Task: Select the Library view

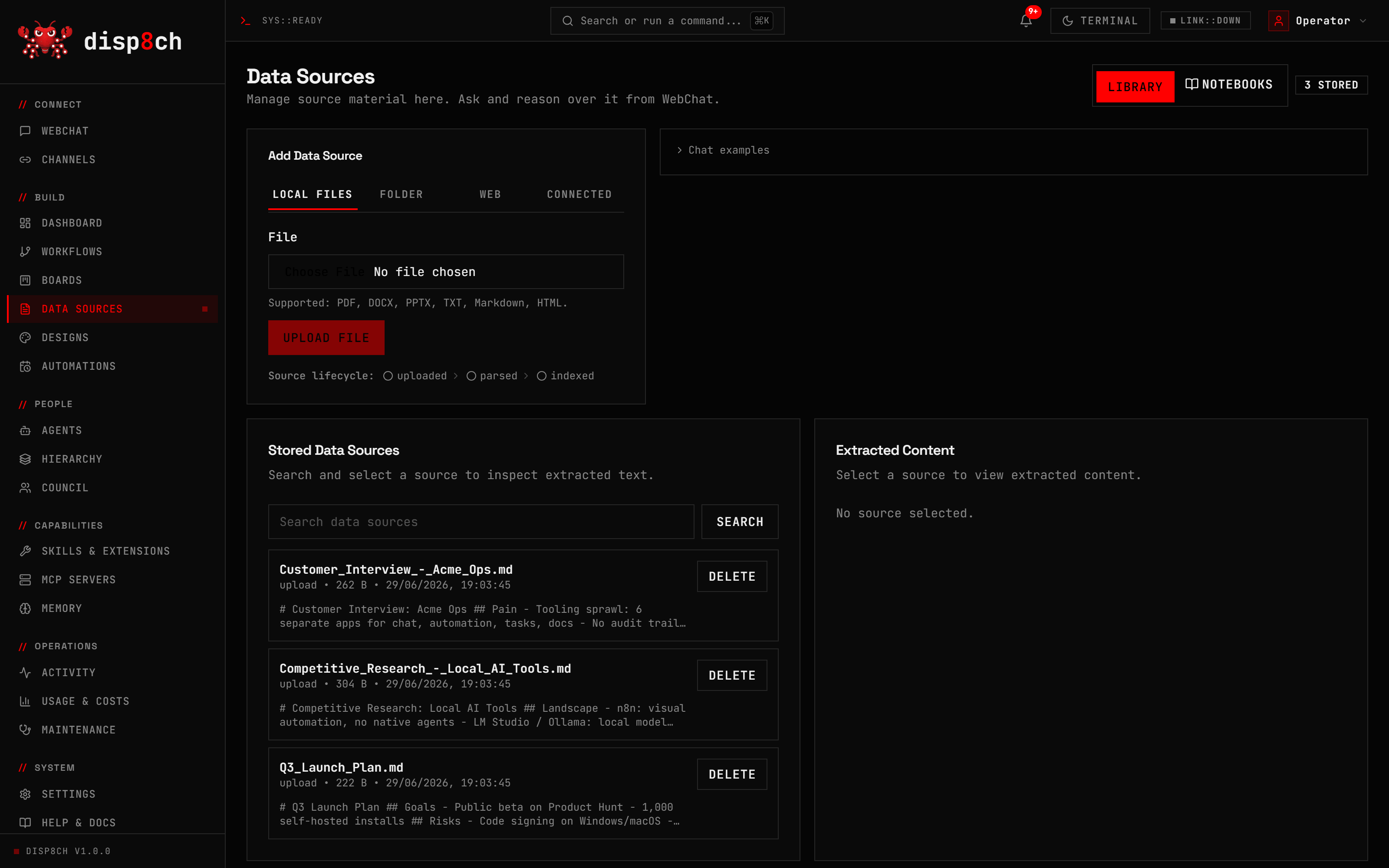Action: point(1135,87)
